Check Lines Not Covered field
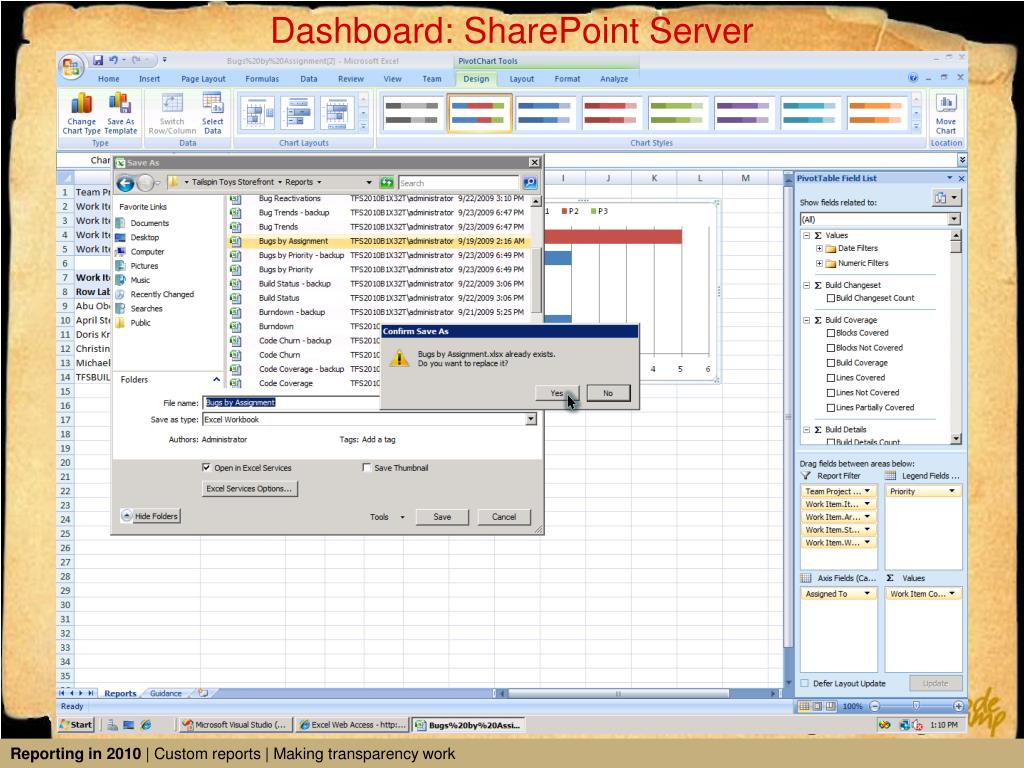1024x768 pixels. tap(831, 392)
